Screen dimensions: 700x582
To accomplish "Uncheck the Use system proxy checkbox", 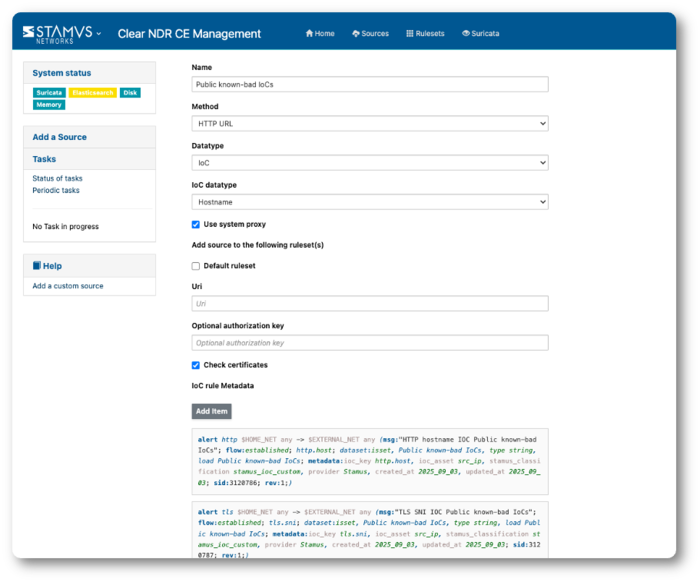I will pos(196,225).
